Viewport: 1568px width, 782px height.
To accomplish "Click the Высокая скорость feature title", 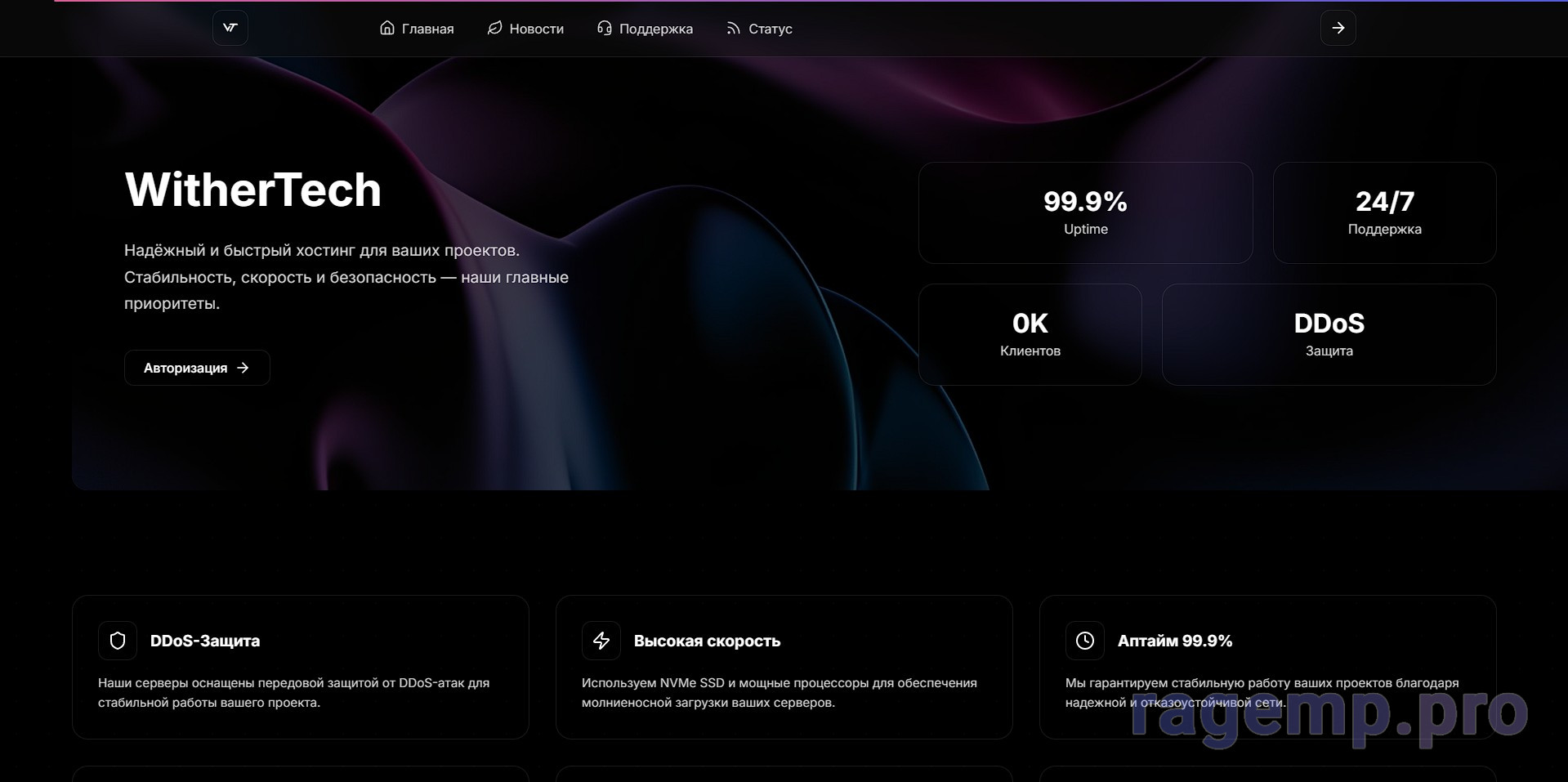I will click(x=707, y=641).
